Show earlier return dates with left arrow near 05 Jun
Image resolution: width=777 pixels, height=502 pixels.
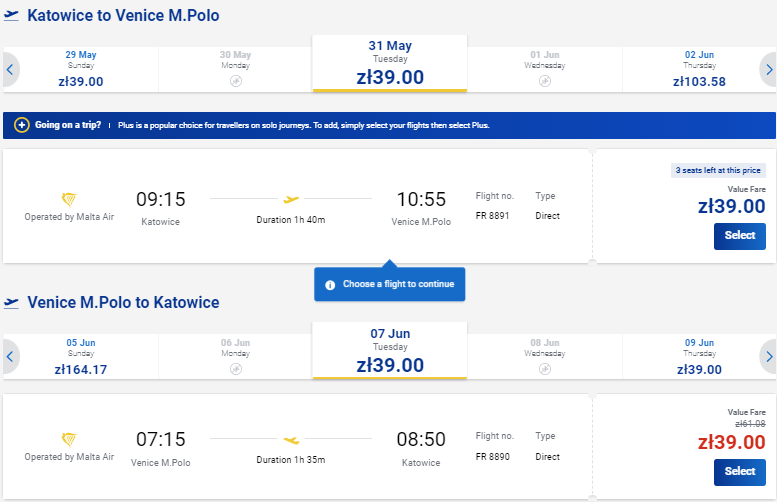click(10, 357)
